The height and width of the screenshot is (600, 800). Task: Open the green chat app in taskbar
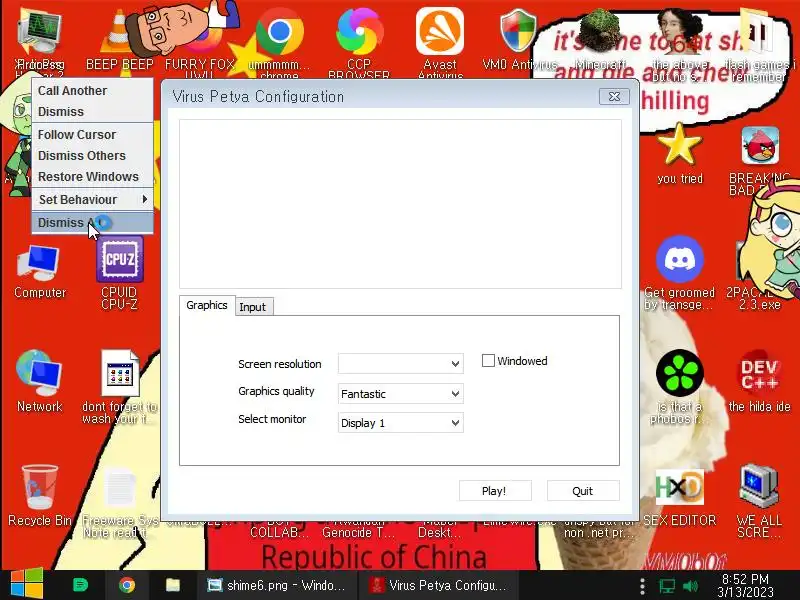click(81, 585)
